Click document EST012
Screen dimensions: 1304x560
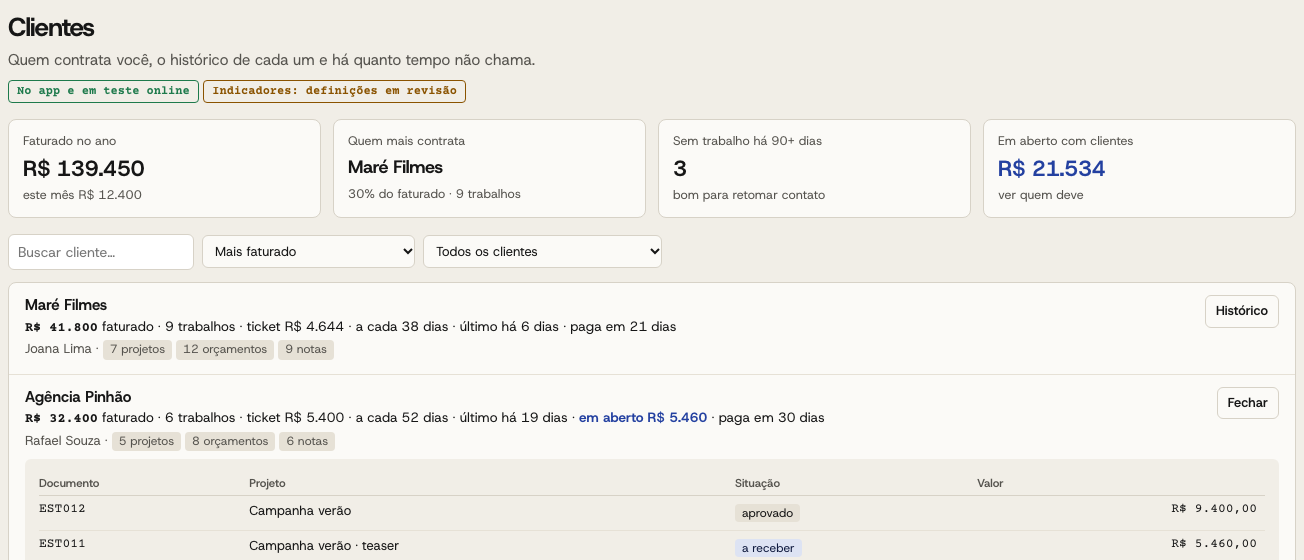pos(62,509)
